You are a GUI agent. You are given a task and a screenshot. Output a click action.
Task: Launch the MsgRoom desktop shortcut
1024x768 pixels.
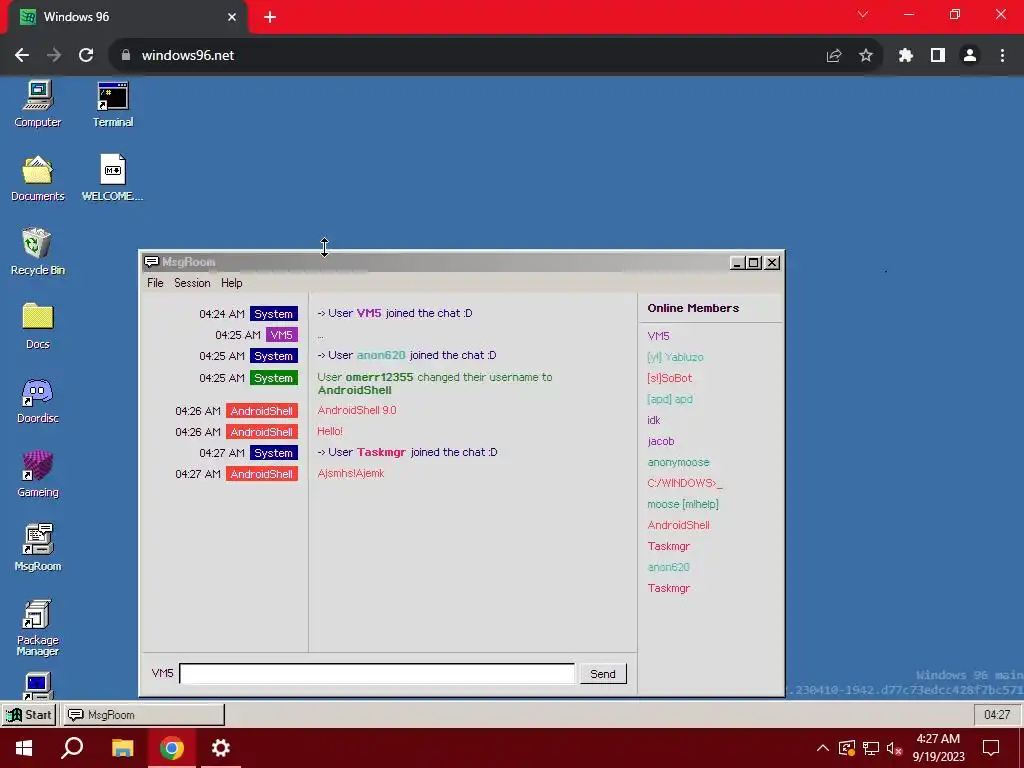coord(37,548)
